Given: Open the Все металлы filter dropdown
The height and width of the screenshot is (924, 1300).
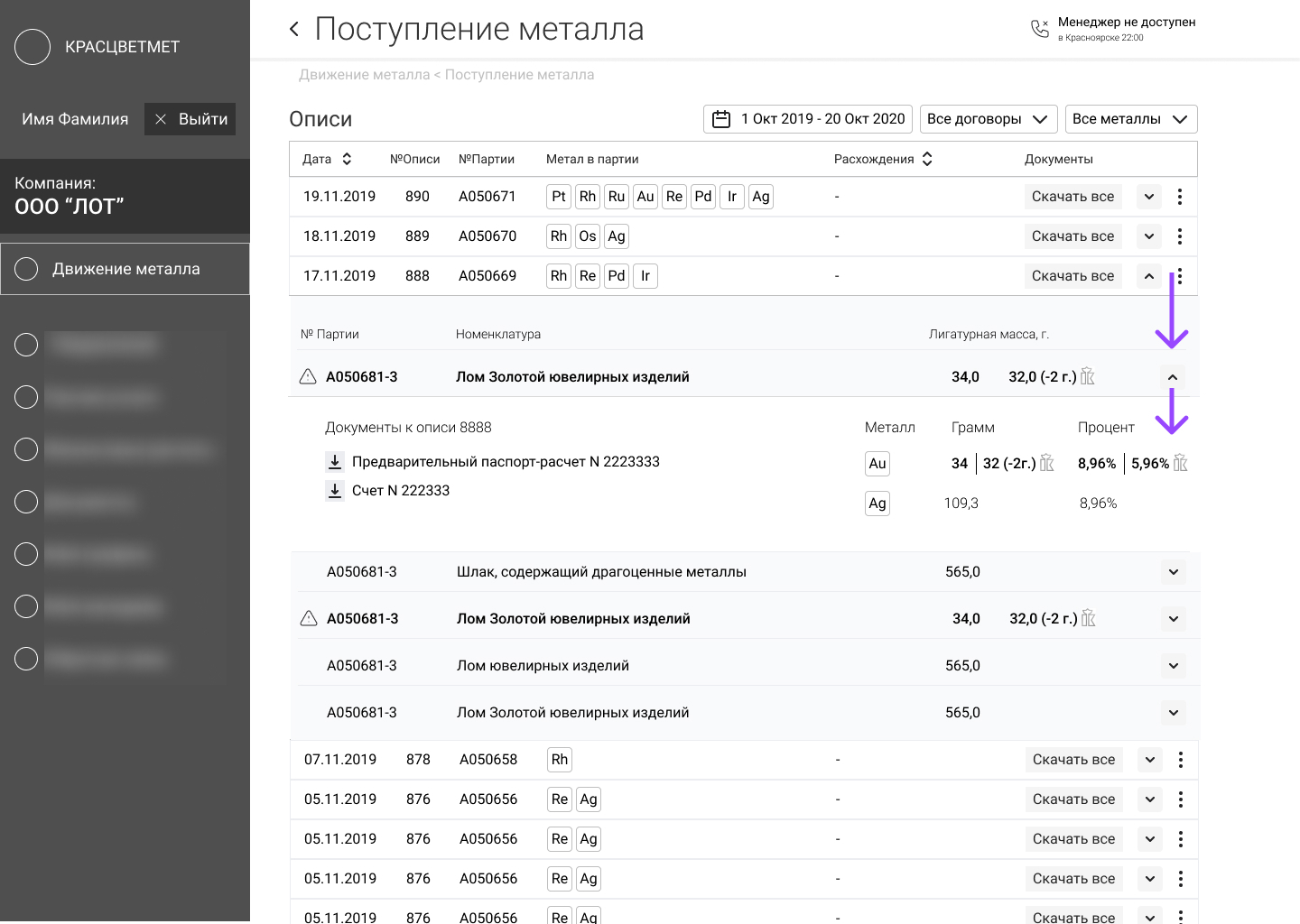Looking at the screenshot, I should click(x=1131, y=119).
